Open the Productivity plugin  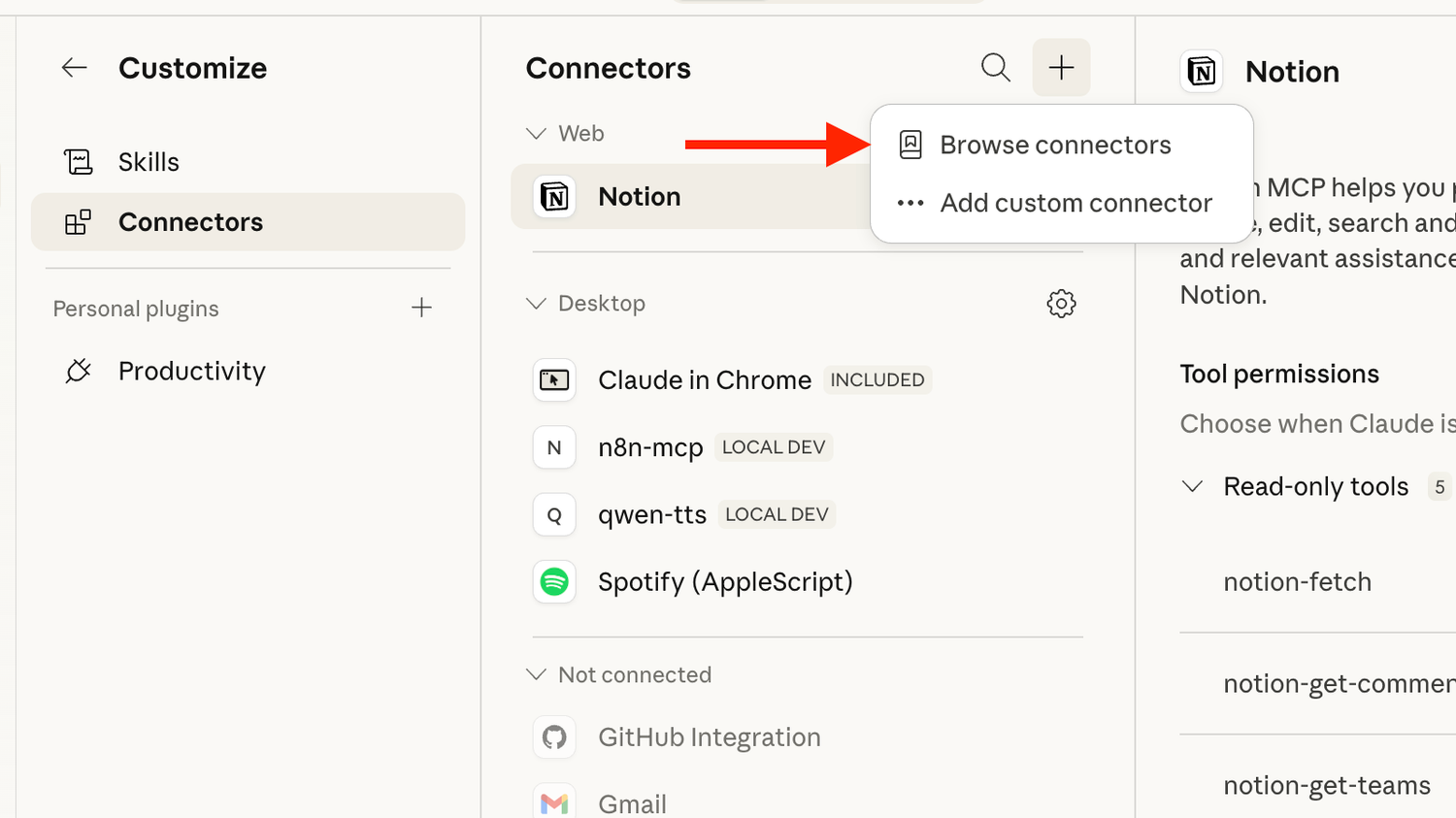tap(248, 371)
